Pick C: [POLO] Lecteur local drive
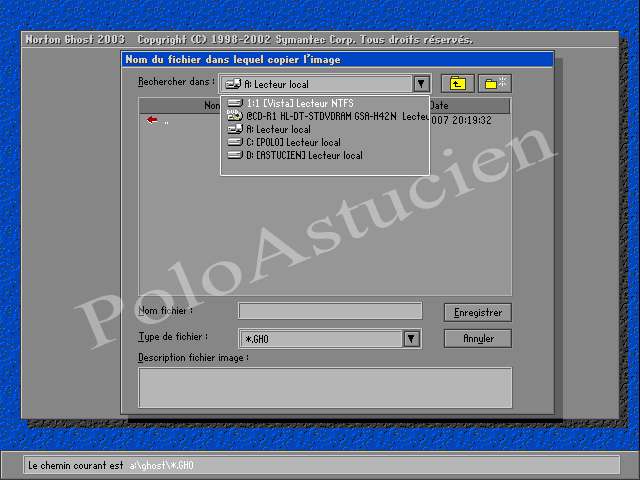 (324, 142)
